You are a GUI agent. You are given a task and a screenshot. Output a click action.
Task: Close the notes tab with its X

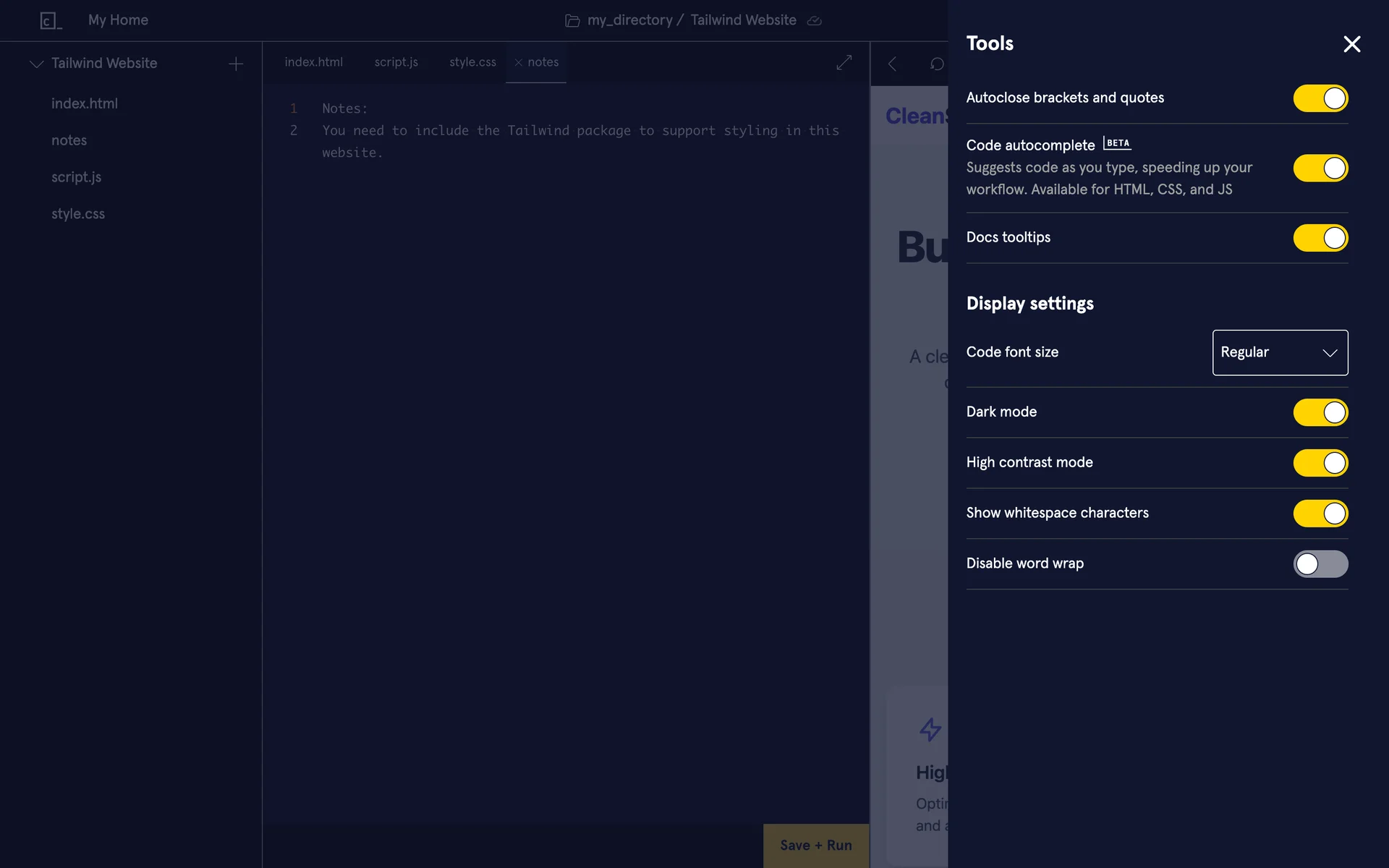pyautogui.click(x=518, y=62)
